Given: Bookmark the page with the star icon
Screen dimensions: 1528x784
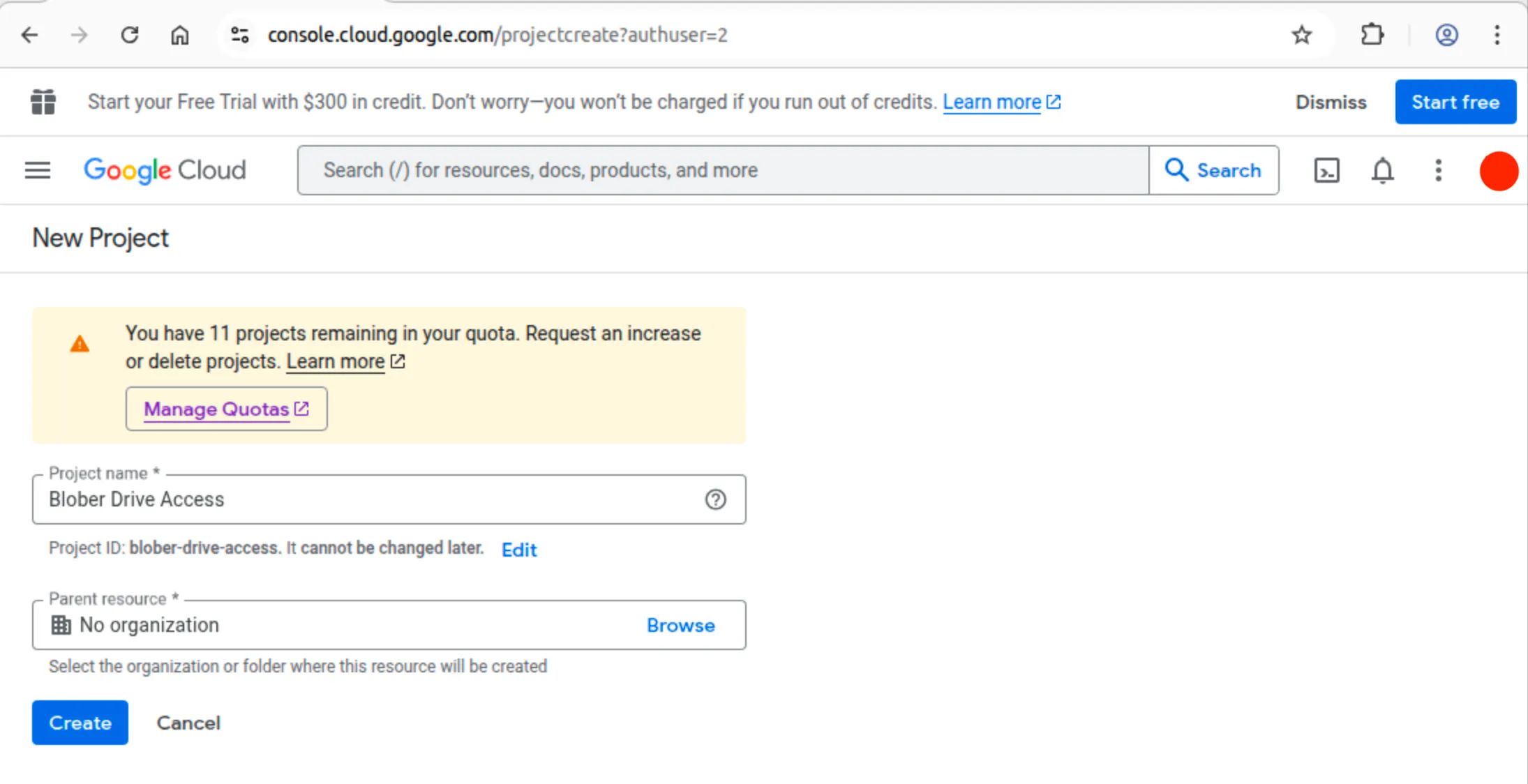Looking at the screenshot, I should [x=1301, y=34].
